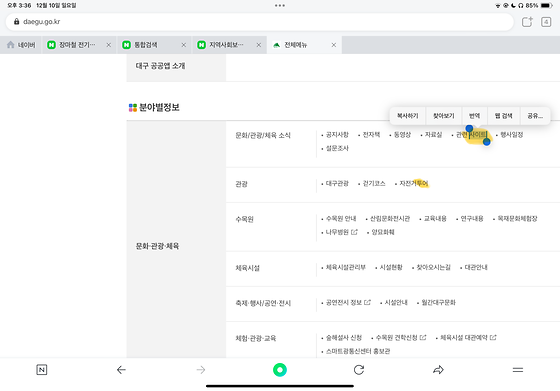Choose 복사하기 in the selection popup
This screenshot has width=560, height=391.
click(x=408, y=116)
